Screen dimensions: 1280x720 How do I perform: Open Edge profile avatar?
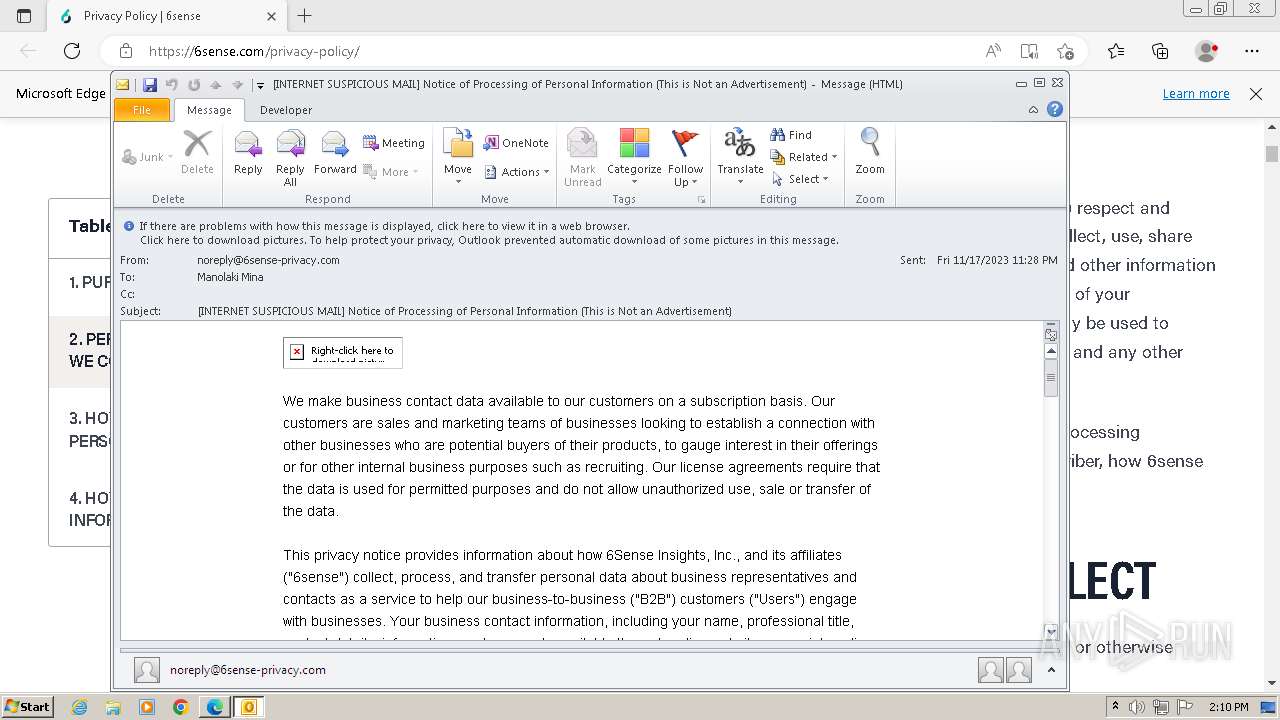pyautogui.click(x=1207, y=51)
